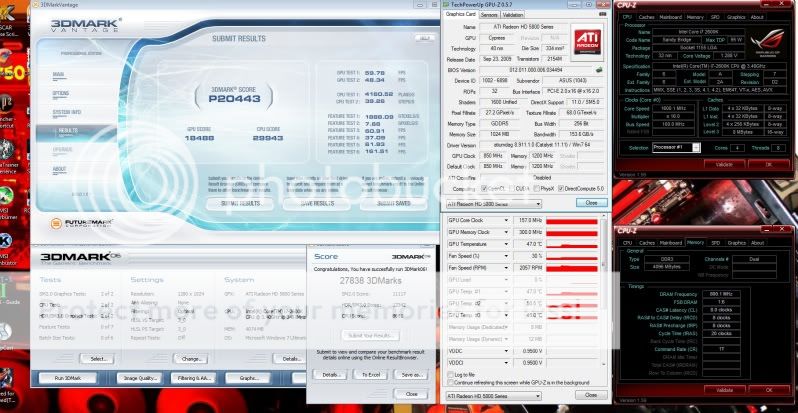798x413 pixels.
Task: Click the Change button under Settings
Action: [x=190, y=359]
